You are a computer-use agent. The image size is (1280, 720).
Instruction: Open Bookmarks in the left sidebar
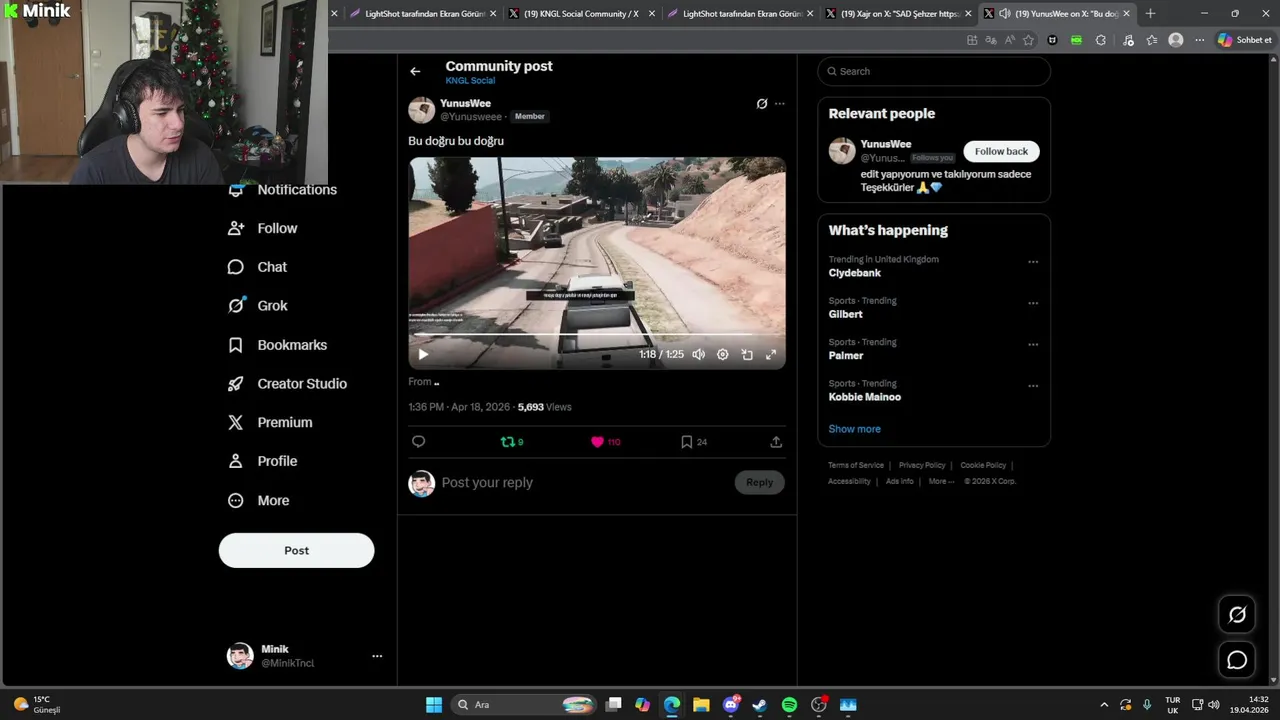pos(278,345)
